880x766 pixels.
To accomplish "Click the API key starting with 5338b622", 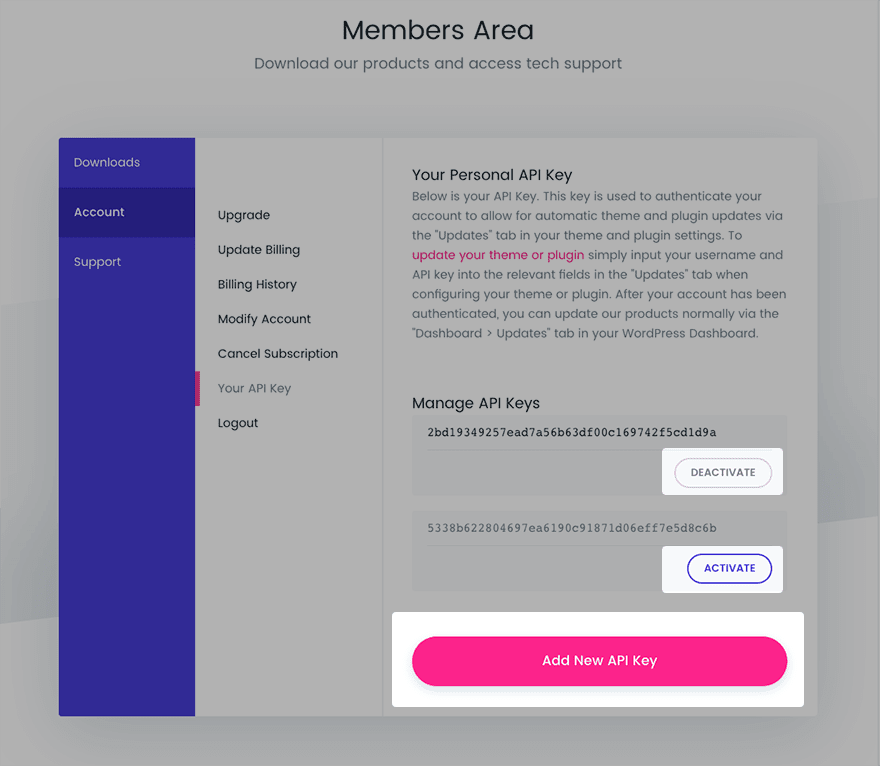I will coord(571,528).
